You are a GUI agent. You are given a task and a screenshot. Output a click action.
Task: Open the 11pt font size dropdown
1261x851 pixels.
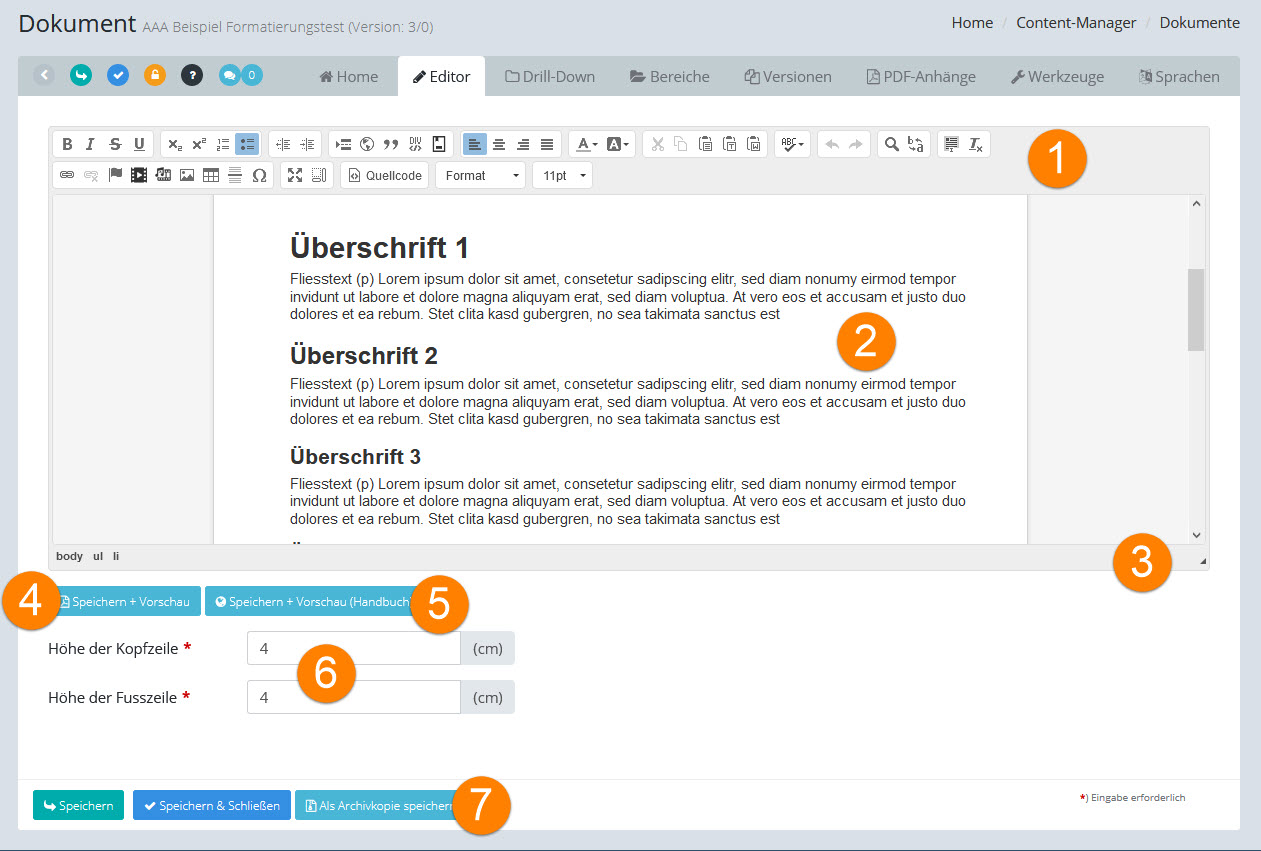562,175
